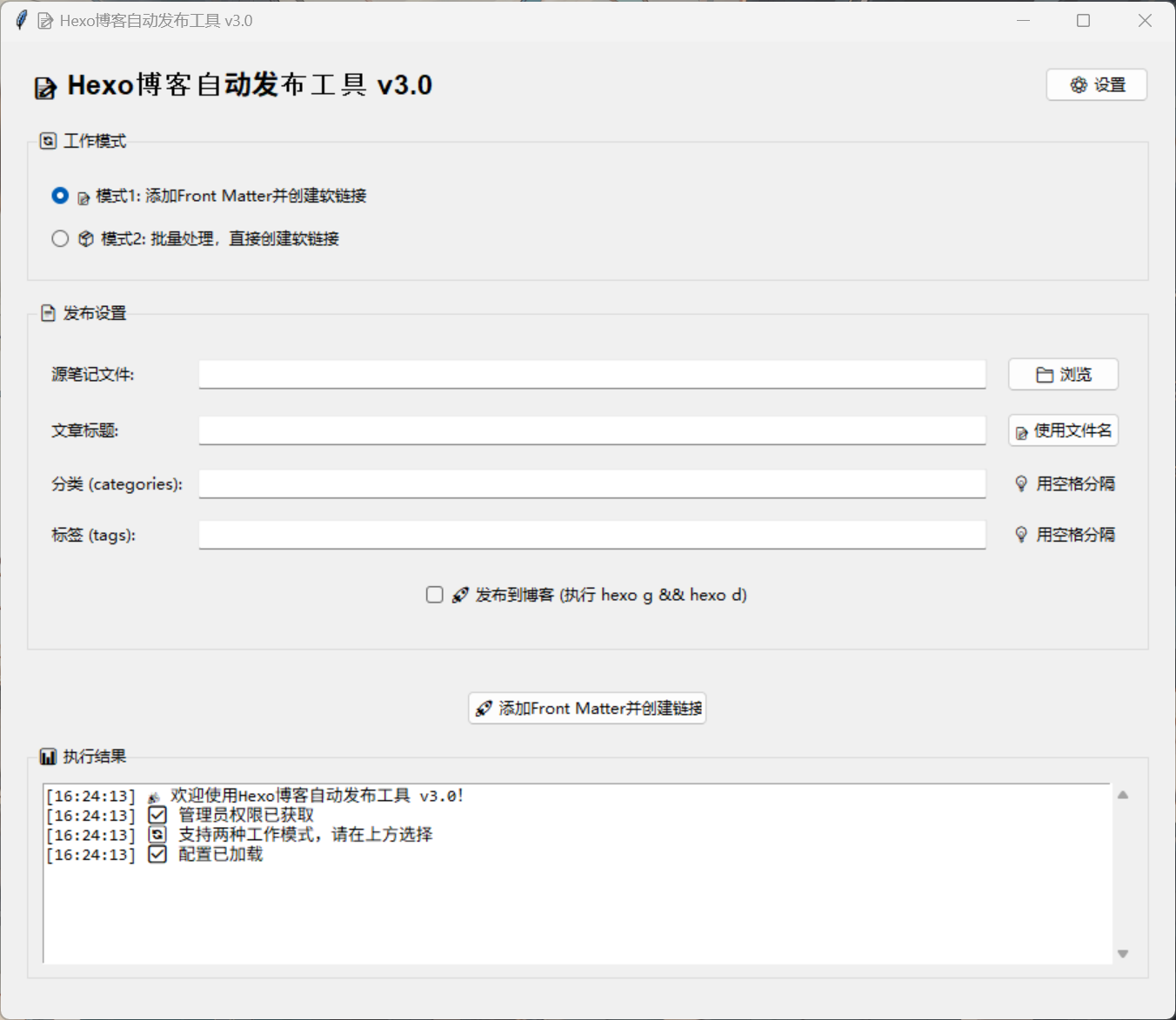Screen dimensions: 1176x1020
Task: Click the 使用文件名 button
Action: pyautogui.click(x=1063, y=430)
